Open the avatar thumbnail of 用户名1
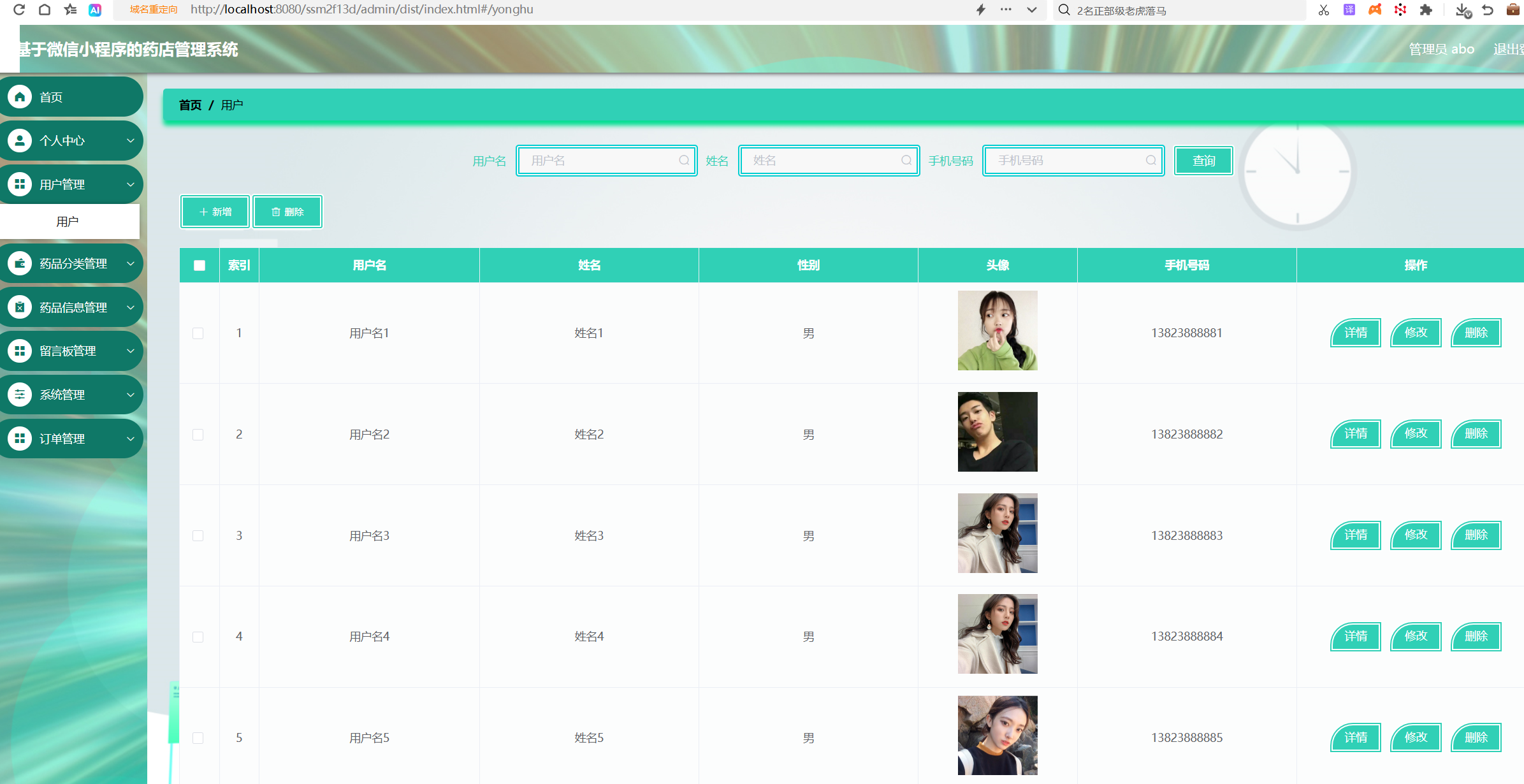Viewport: 1524px width, 784px height. [x=998, y=330]
